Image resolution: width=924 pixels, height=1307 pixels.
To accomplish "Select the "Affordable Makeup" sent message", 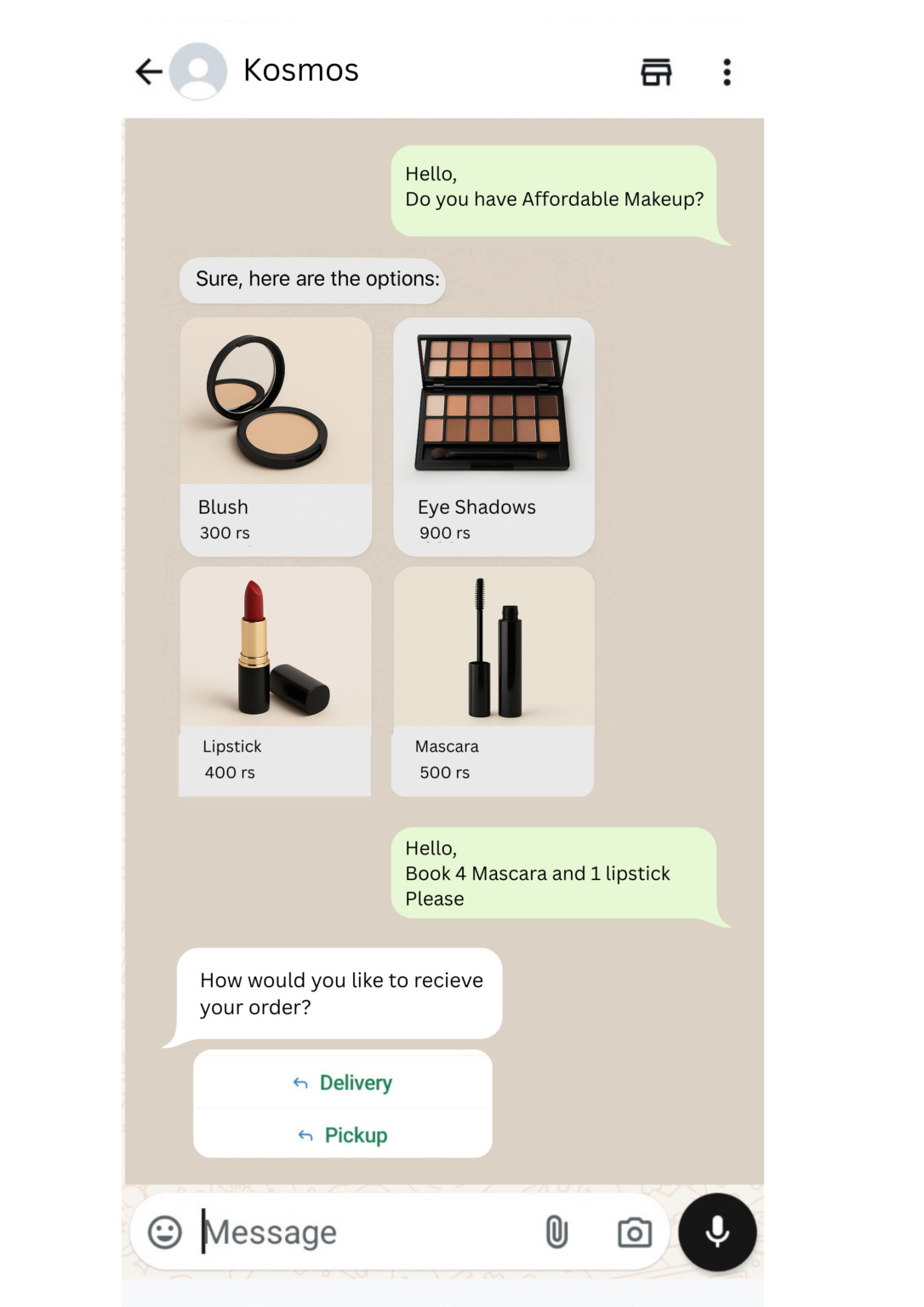I will pyautogui.click(x=554, y=191).
